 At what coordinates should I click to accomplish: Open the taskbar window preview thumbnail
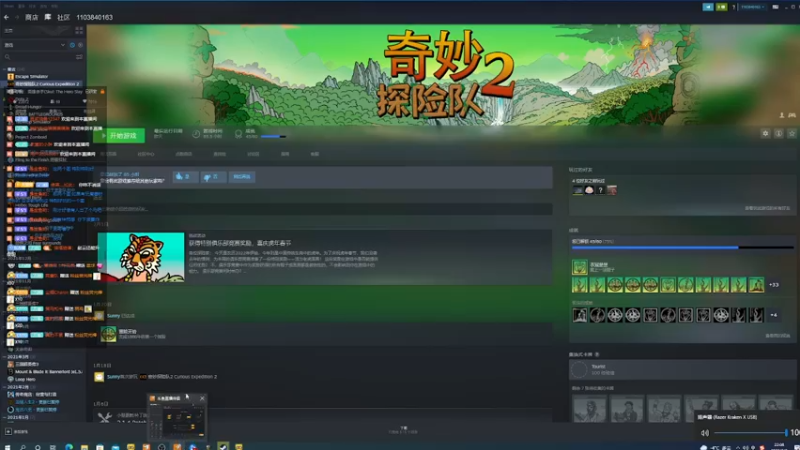click(x=177, y=421)
